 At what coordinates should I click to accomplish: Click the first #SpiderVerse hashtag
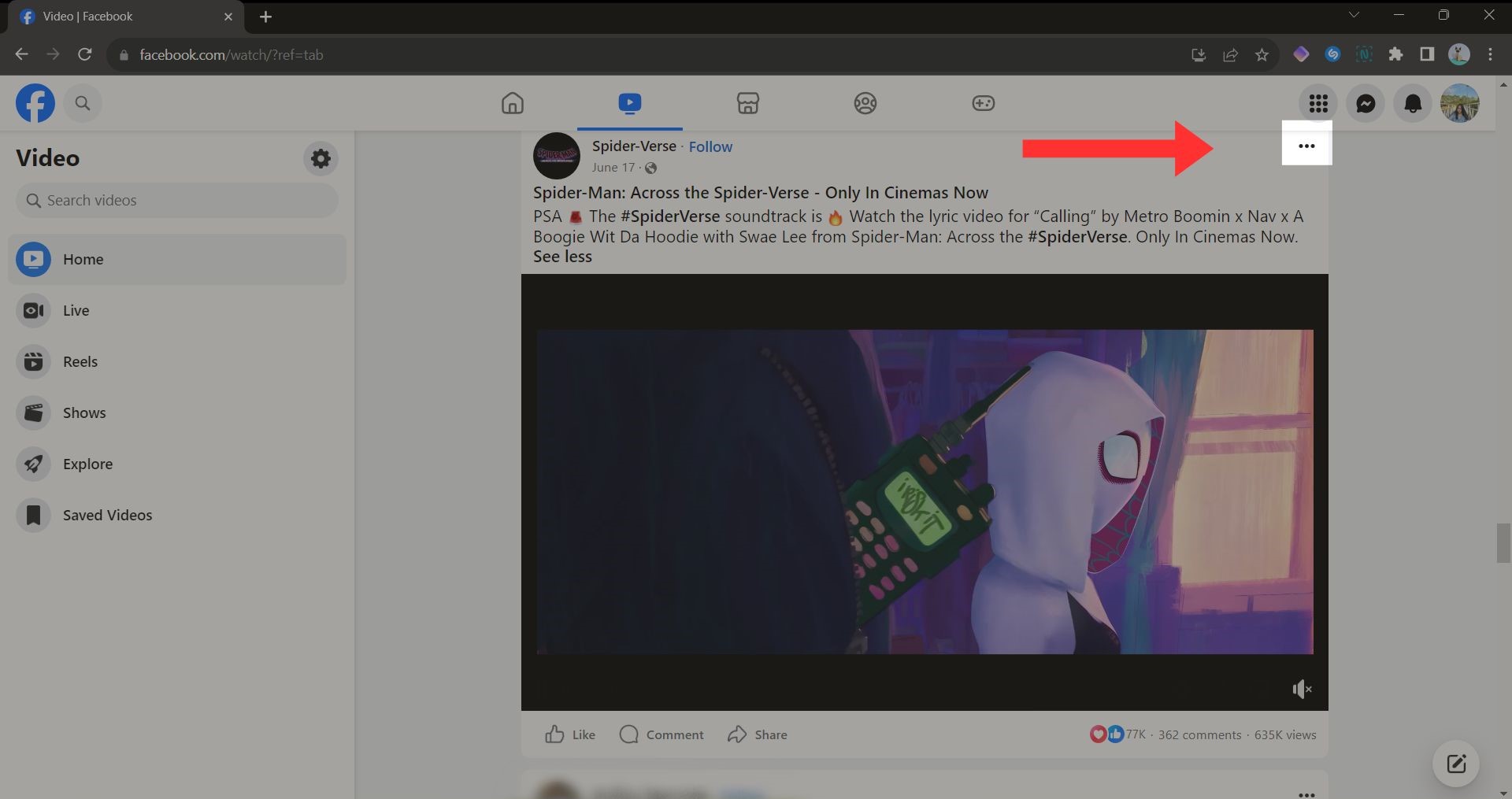pyautogui.click(x=670, y=216)
